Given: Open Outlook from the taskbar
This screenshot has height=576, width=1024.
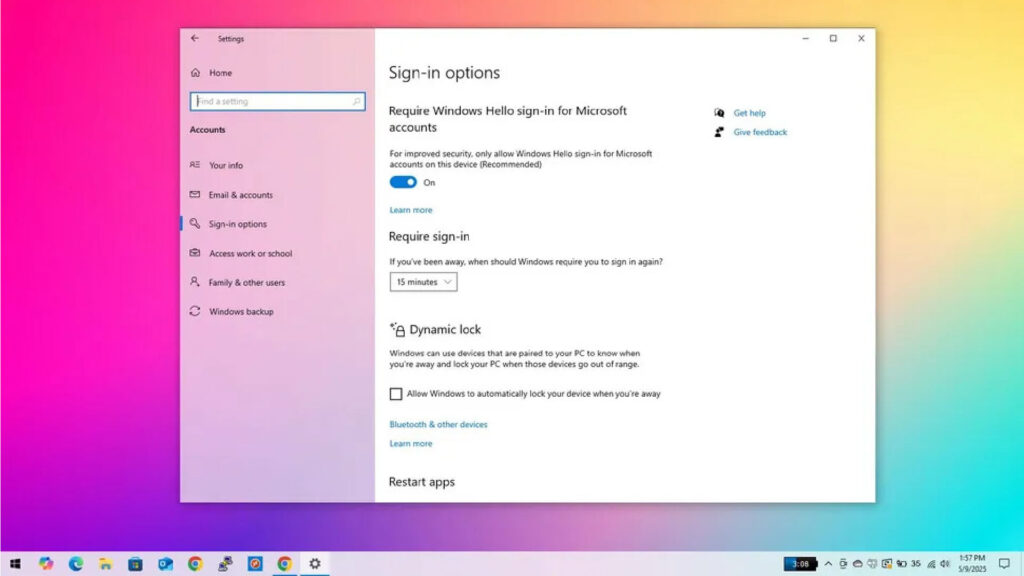Looking at the screenshot, I should 165,564.
